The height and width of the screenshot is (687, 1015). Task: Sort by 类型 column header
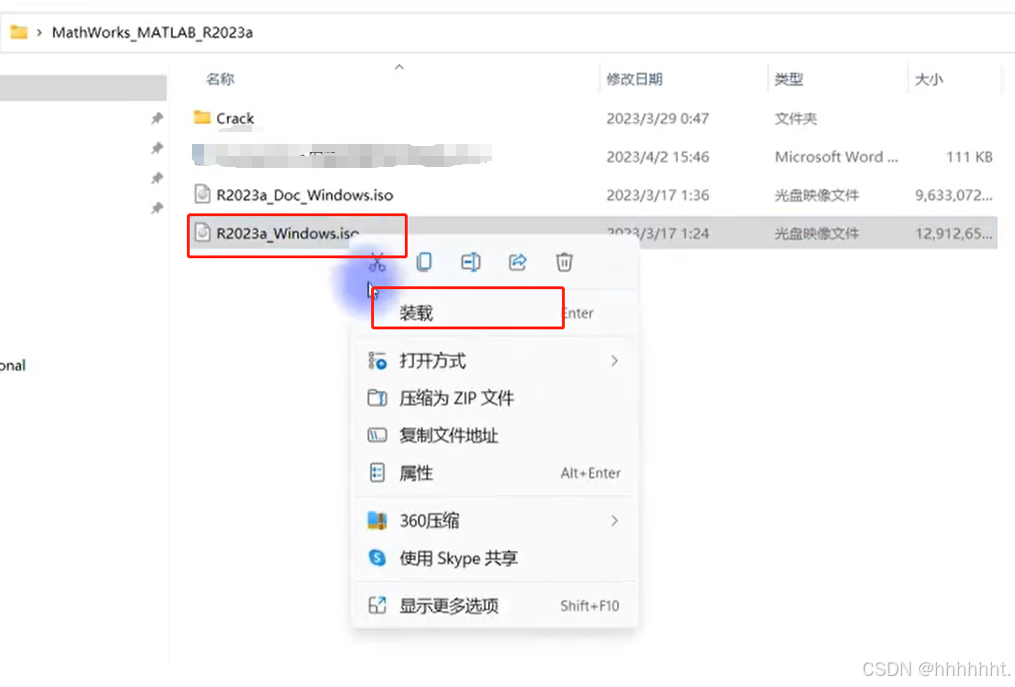(789, 79)
